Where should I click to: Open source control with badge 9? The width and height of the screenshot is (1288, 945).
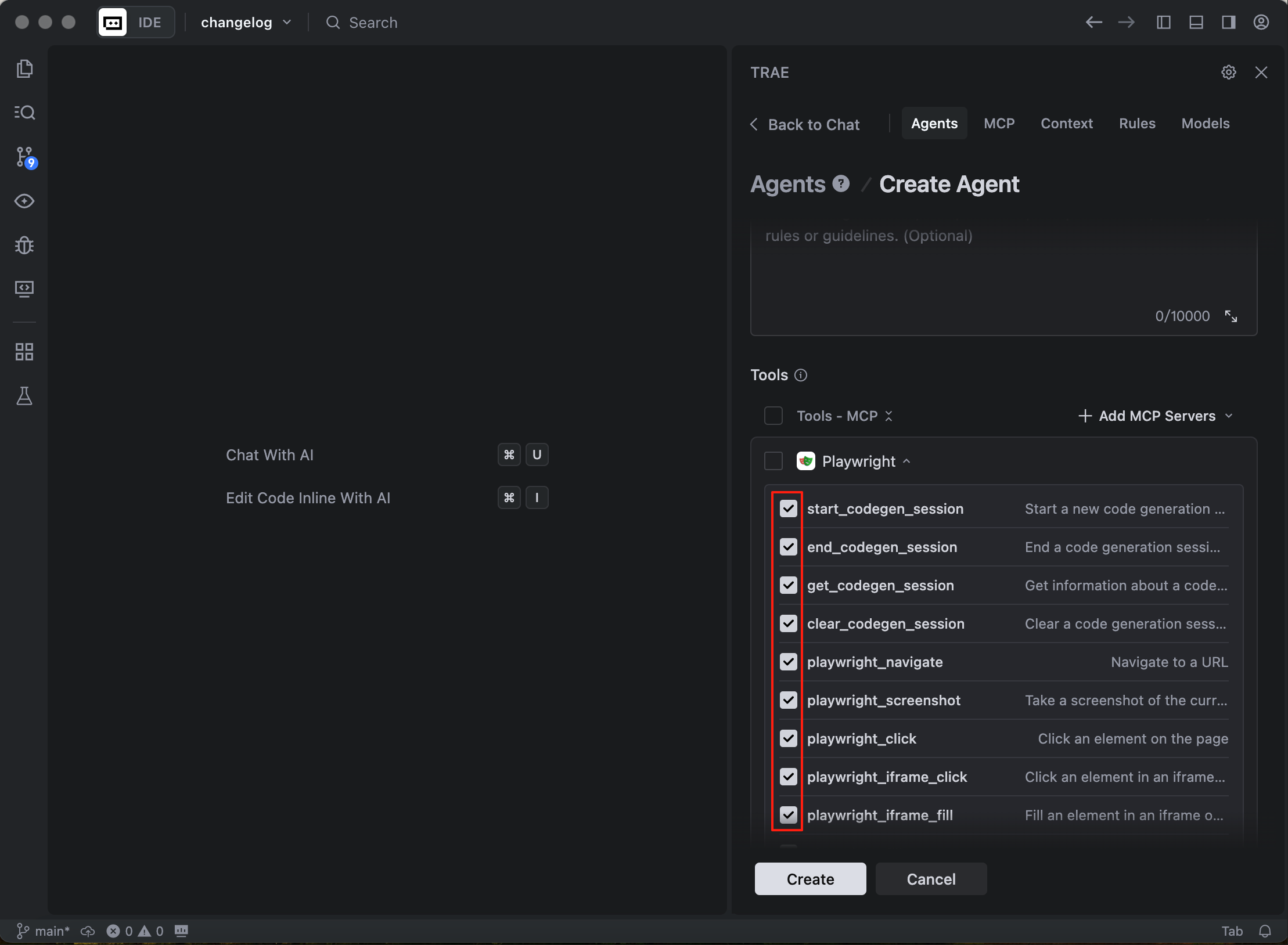click(x=24, y=157)
